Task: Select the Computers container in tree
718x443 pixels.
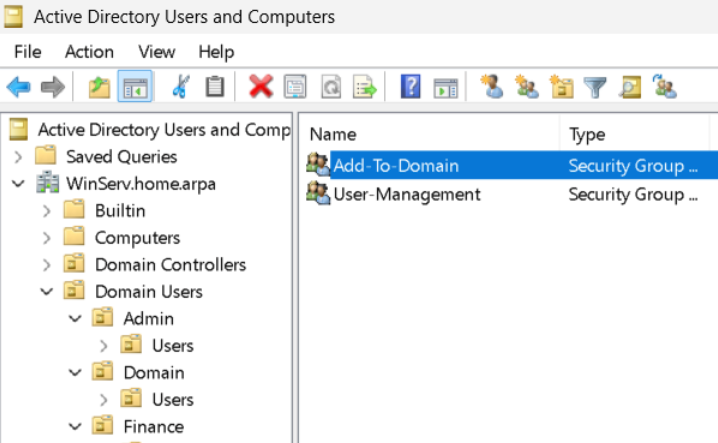Action: [137, 238]
